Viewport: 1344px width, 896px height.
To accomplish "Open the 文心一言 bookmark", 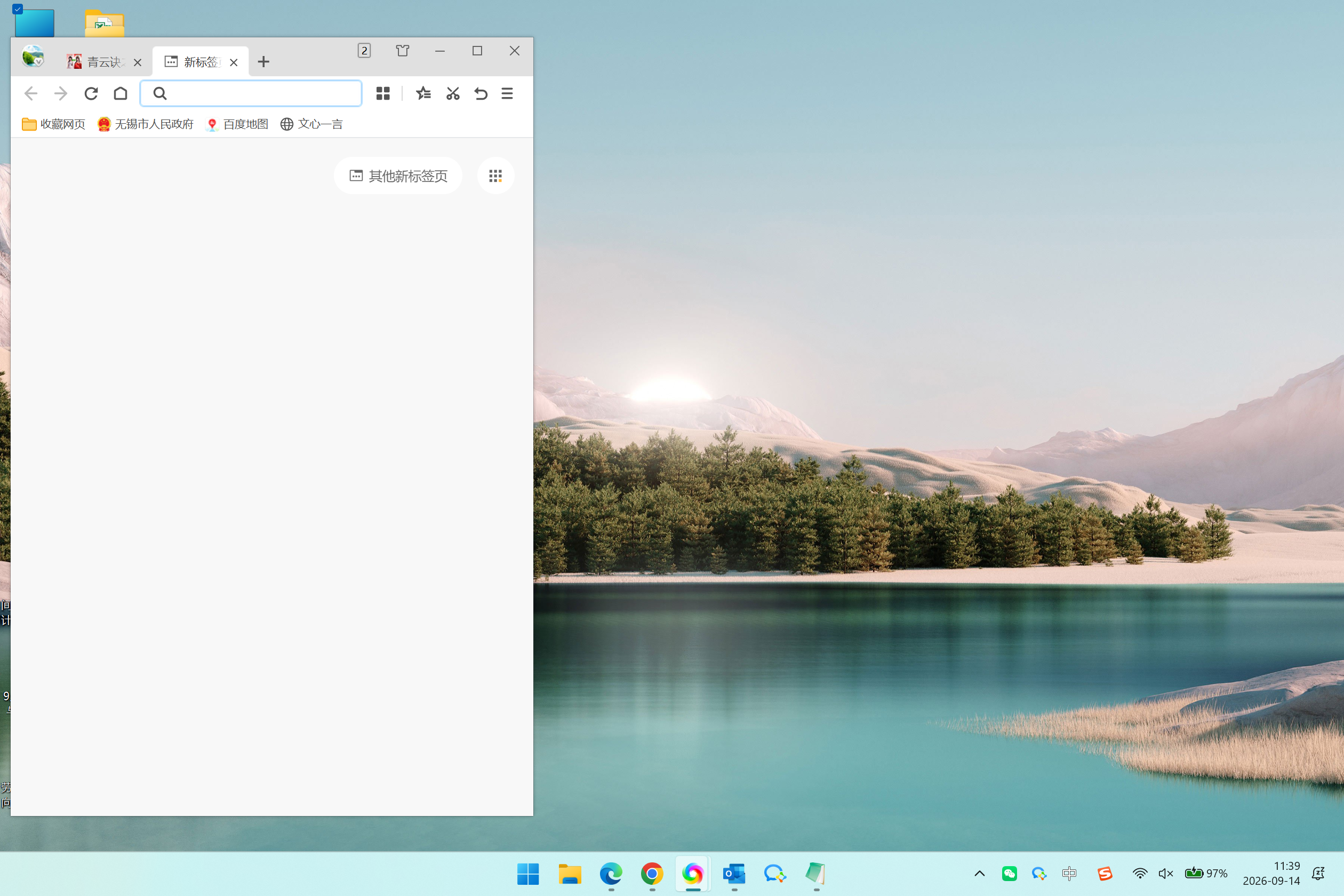I will coord(311,124).
